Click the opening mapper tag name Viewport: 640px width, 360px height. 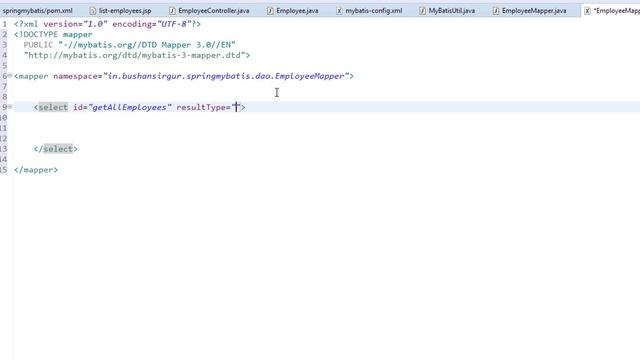tap(33, 76)
